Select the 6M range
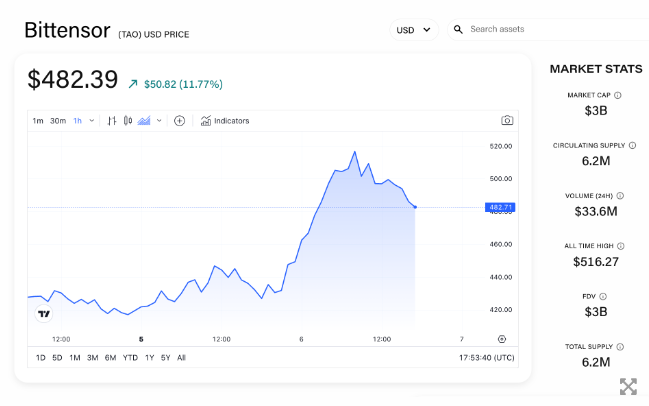The height and width of the screenshot is (406, 649). [x=111, y=358]
